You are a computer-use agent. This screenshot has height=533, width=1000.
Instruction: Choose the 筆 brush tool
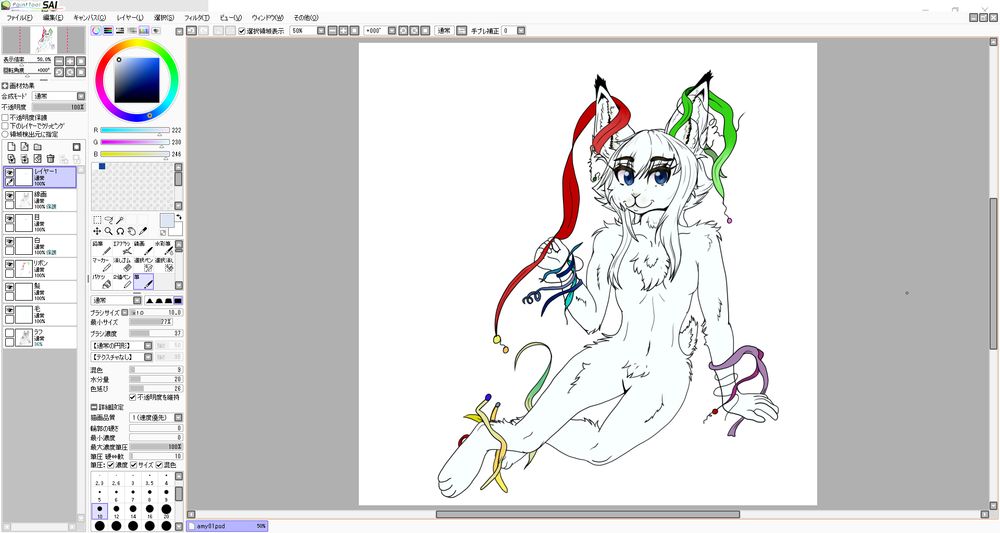pyautogui.click(x=143, y=281)
